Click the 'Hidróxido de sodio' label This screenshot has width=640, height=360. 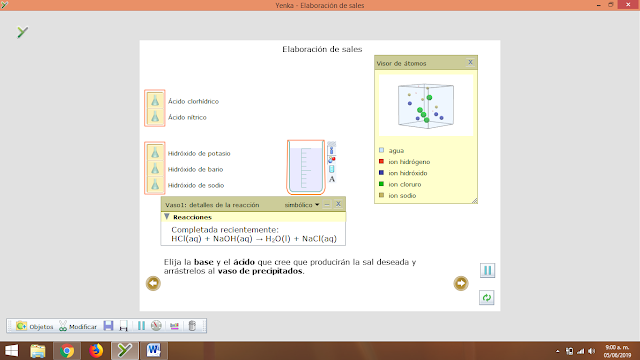tap(196, 185)
